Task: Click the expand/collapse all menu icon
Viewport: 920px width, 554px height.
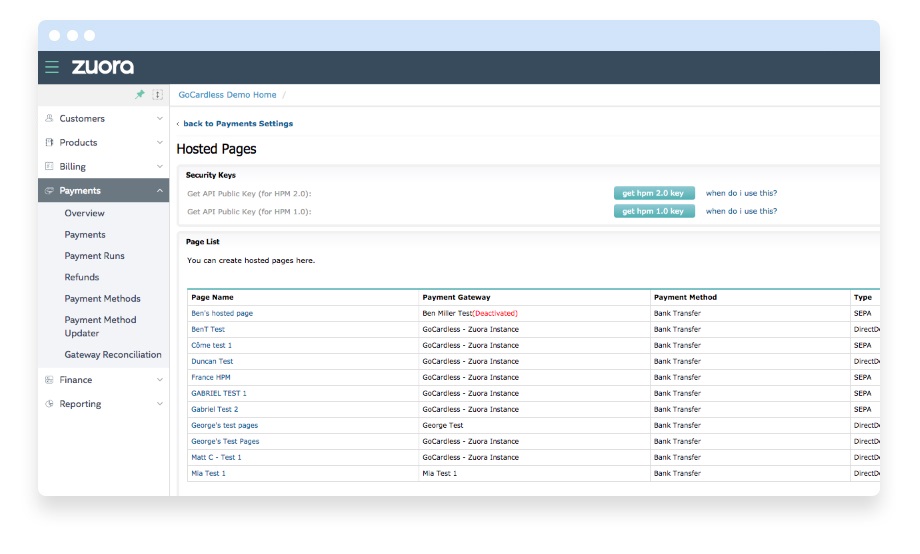Action: pyautogui.click(x=157, y=95)
